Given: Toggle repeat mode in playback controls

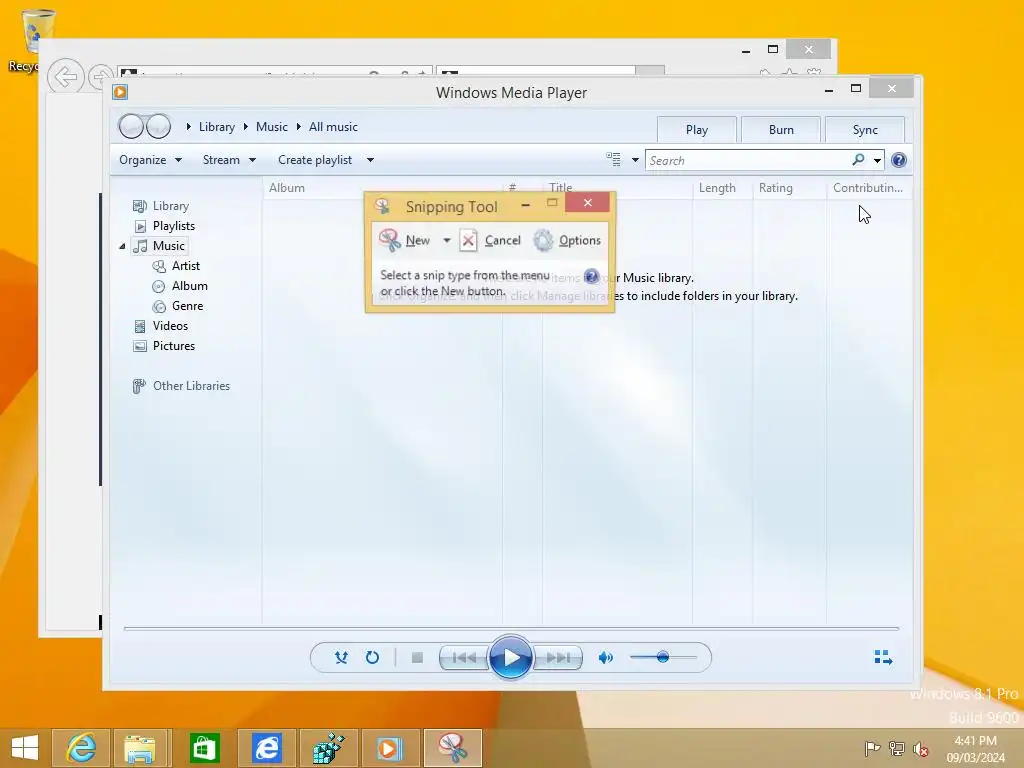Looking at the screenshot, I should pos(372,658).
